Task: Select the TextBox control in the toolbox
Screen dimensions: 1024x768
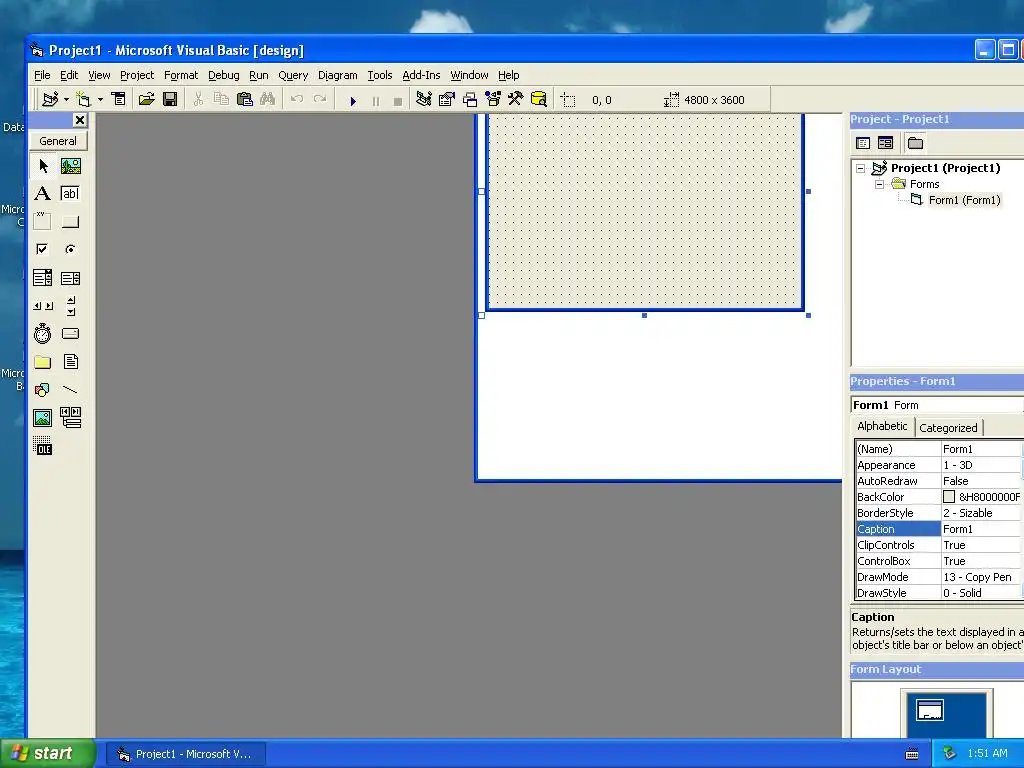Action: [x=71, y=193]
